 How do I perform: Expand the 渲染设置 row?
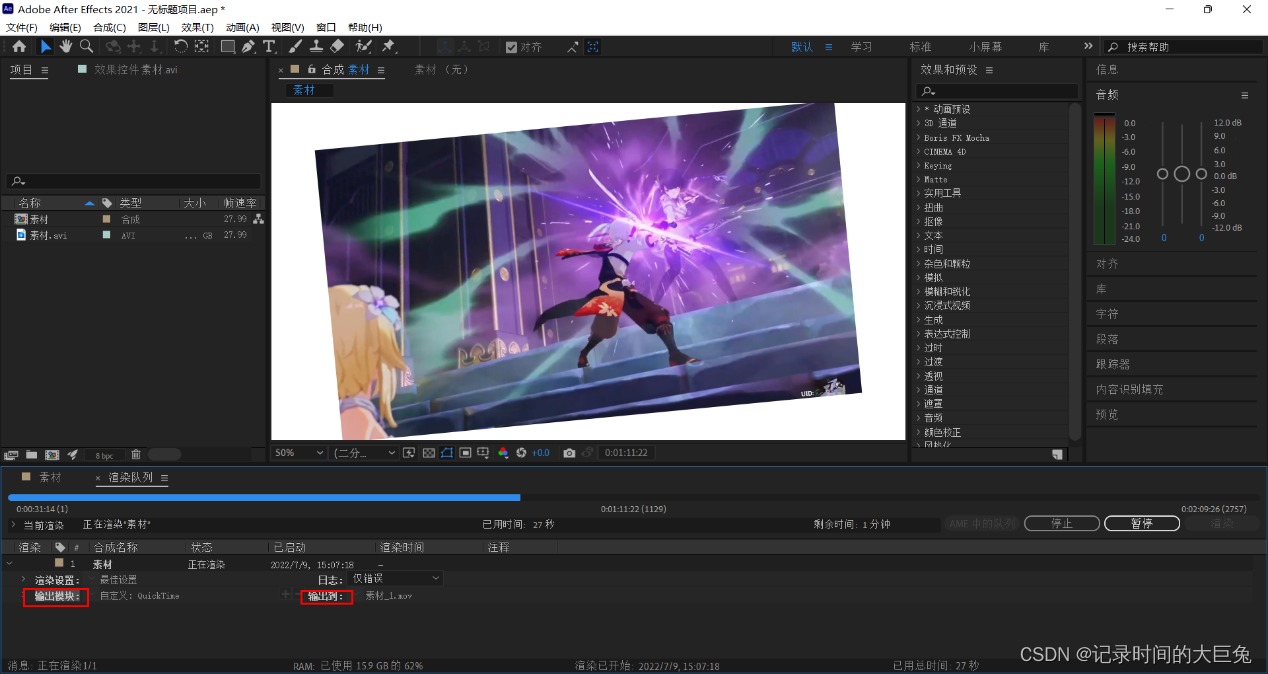24,579
